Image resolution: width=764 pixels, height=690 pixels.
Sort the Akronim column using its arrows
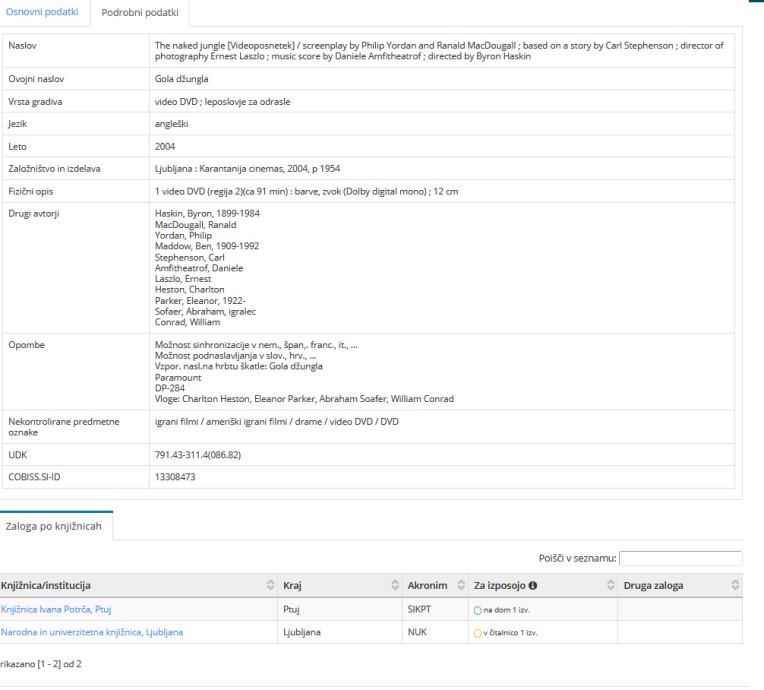pyautogui.click(x=461, y=585)
